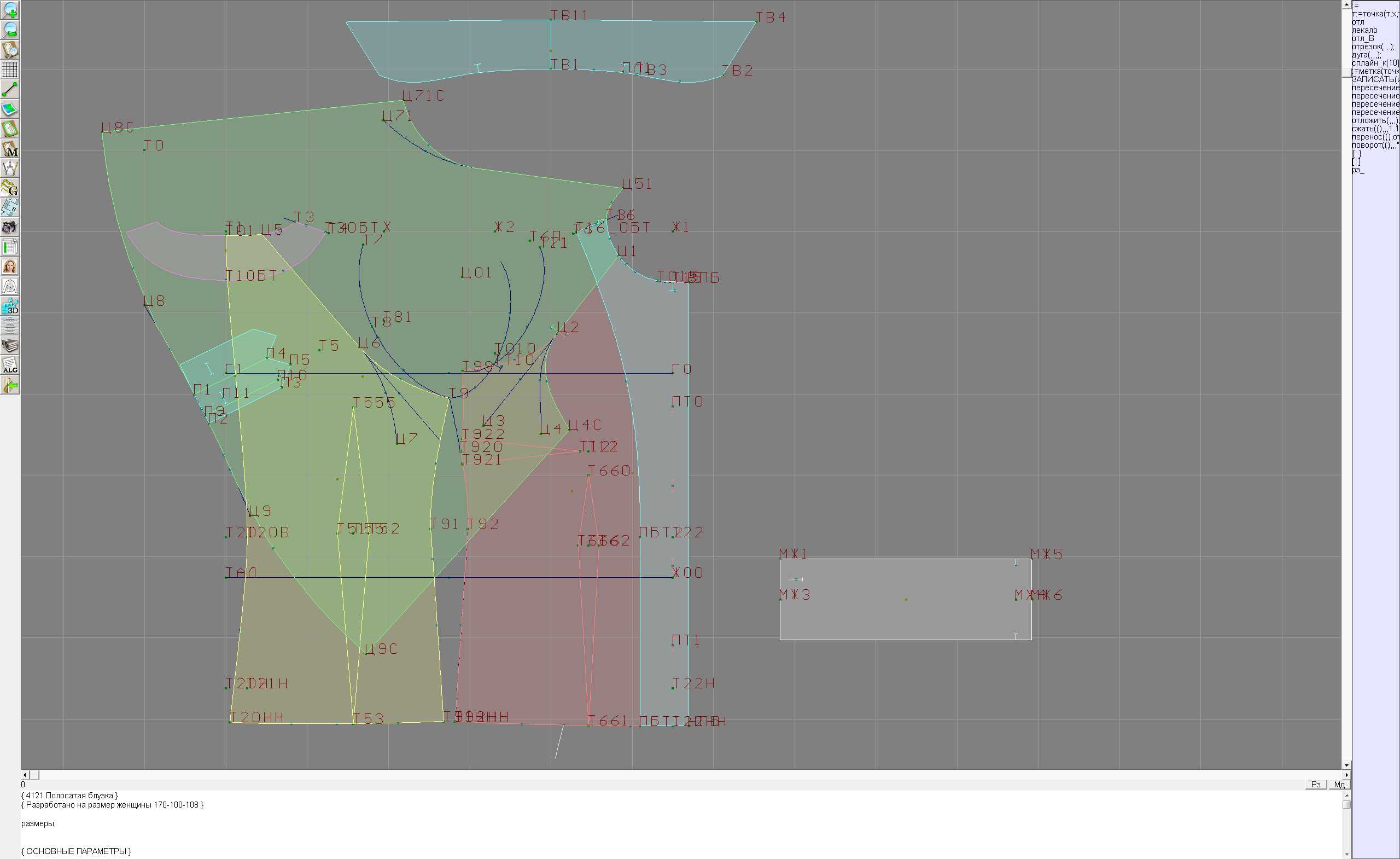Click the zoom out magnifier icon

tap(10, 30)
